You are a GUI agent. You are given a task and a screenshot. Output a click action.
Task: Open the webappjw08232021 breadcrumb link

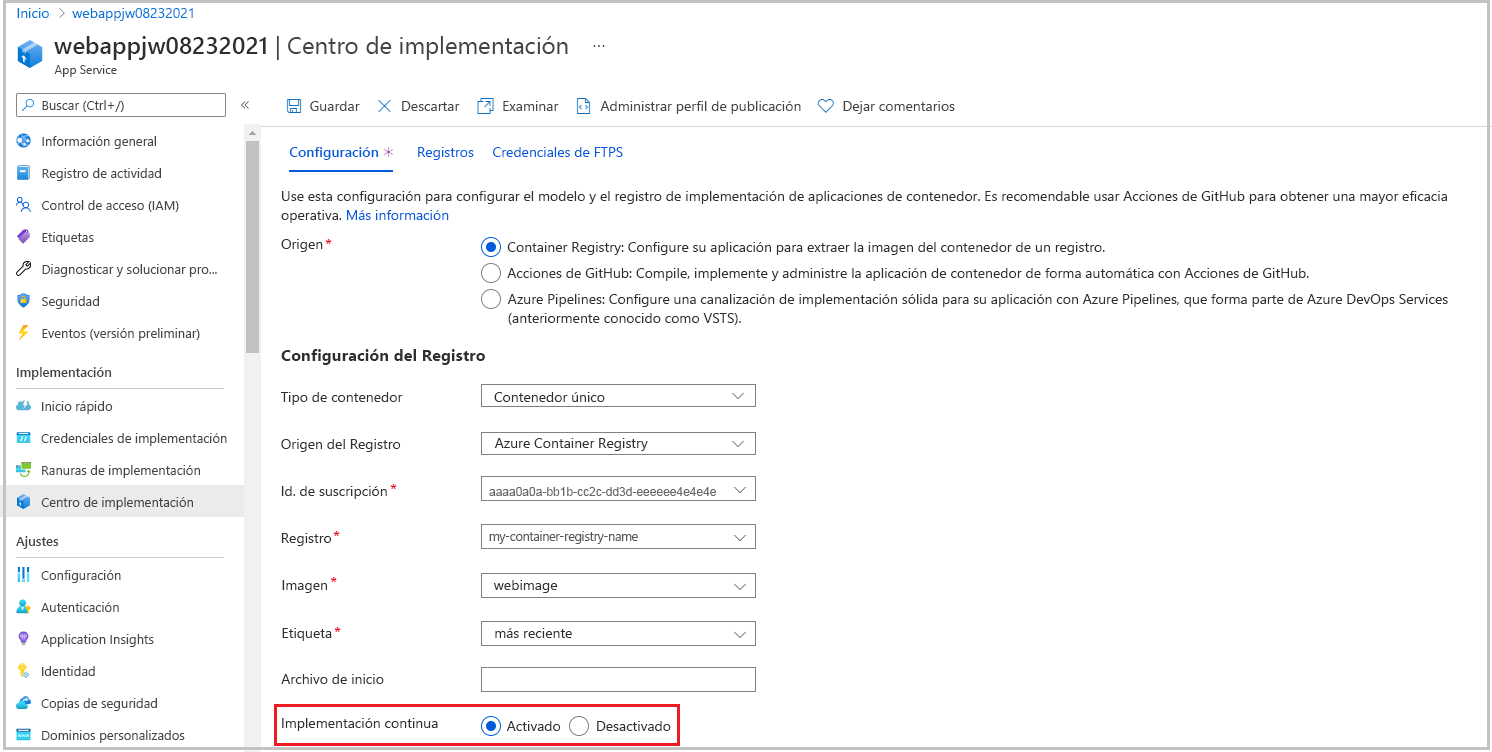pos(133,13)
